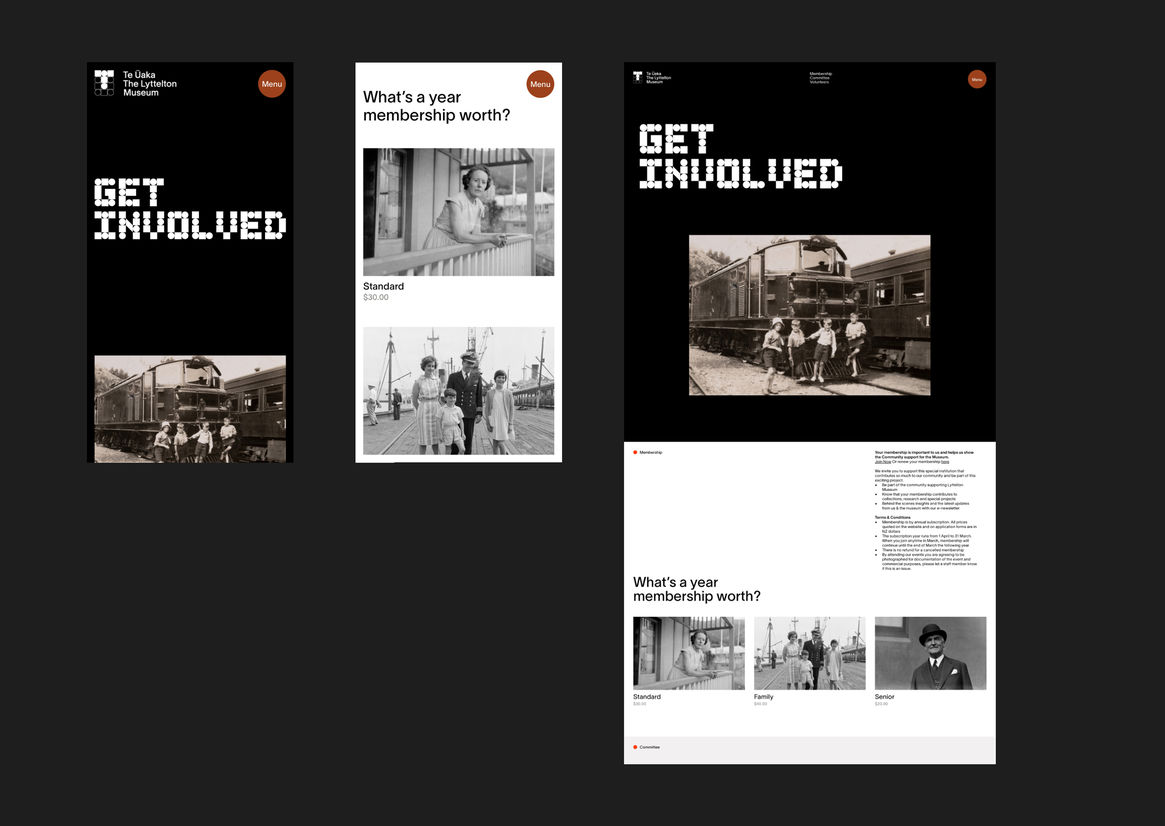Click the red dot beside the Committee section label
The height and width of the screenshot is (826, 1165).
tap(635, 747)
